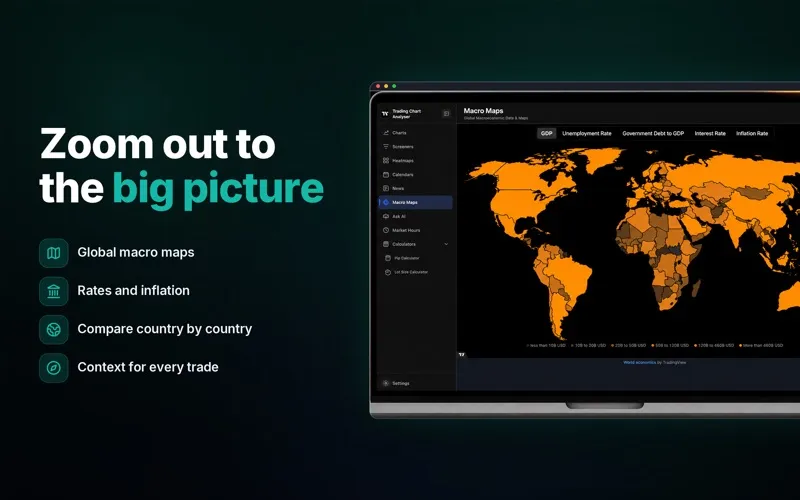Switch to the GDP tab

coord(546,133)
